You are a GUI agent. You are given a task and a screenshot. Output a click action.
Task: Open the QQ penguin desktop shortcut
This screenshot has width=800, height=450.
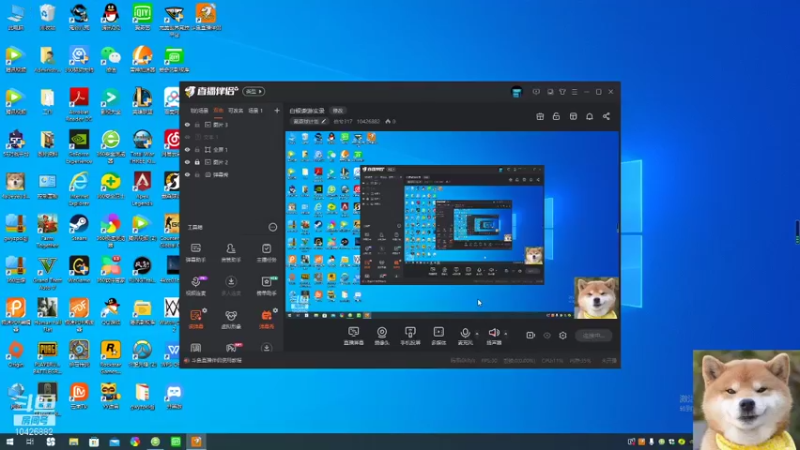pyautogui.click(x=111, y=17)
